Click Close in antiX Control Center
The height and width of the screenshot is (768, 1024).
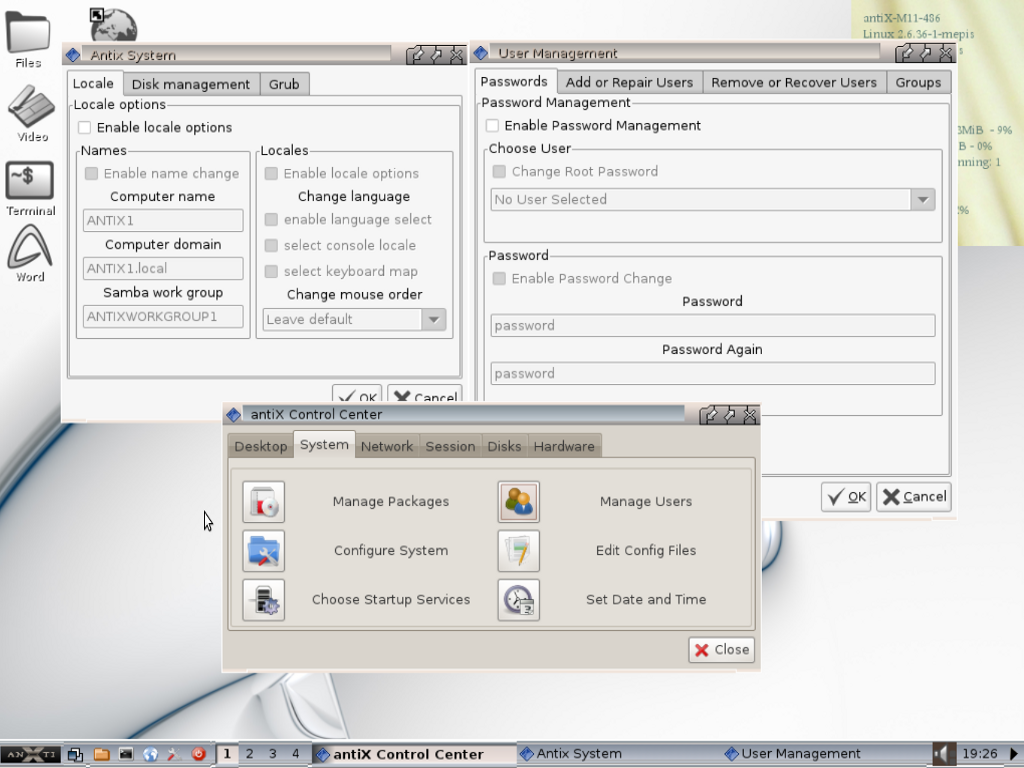click(x=722, y=650)
